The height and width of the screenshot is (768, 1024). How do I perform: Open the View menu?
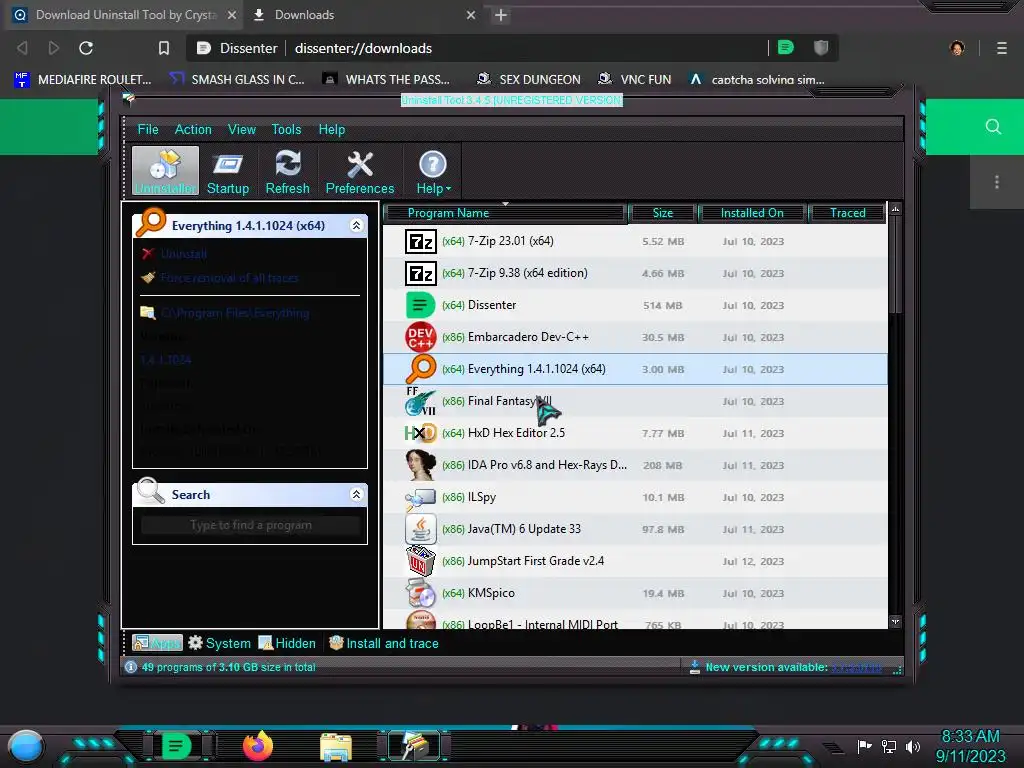point(242,129)
